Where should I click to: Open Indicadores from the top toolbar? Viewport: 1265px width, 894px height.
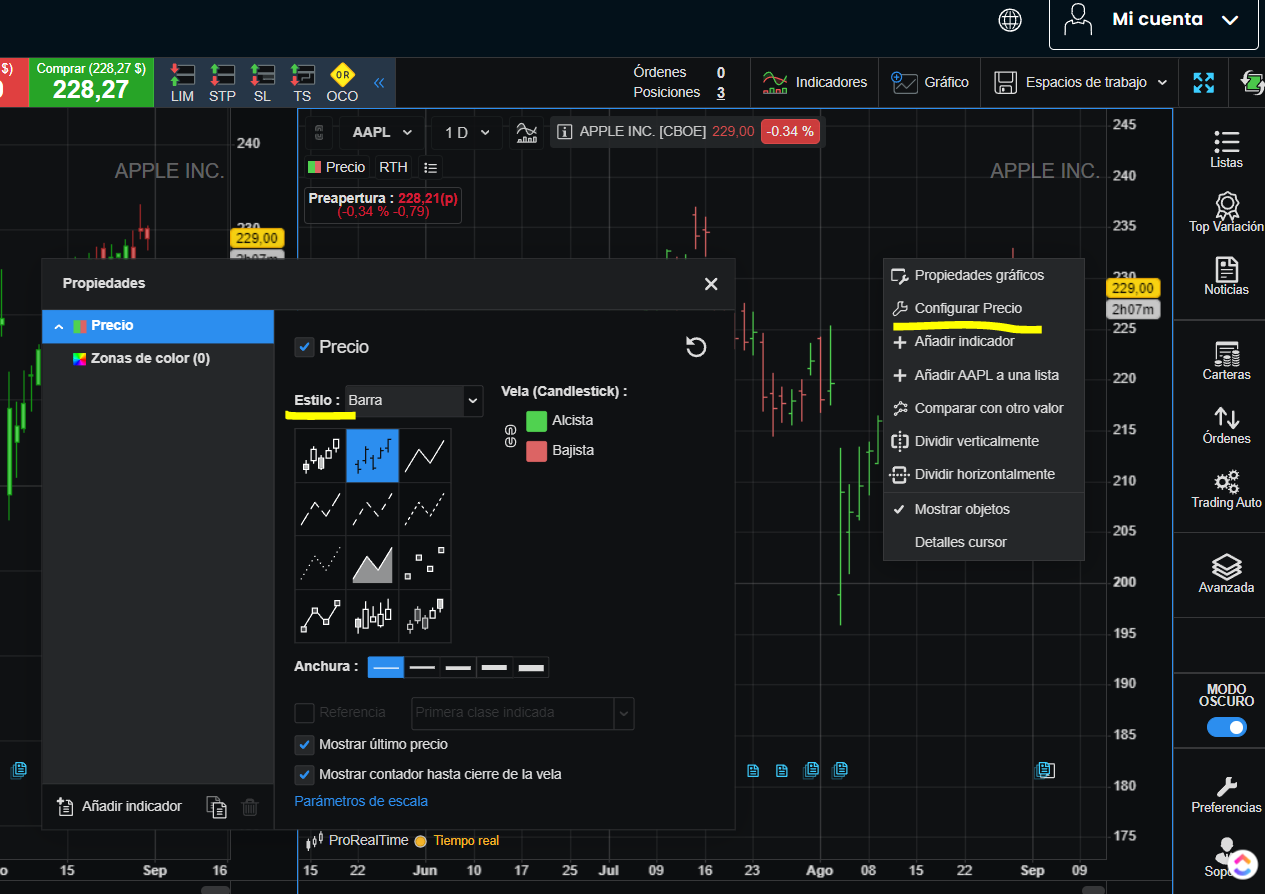click(x=814, y=82)
